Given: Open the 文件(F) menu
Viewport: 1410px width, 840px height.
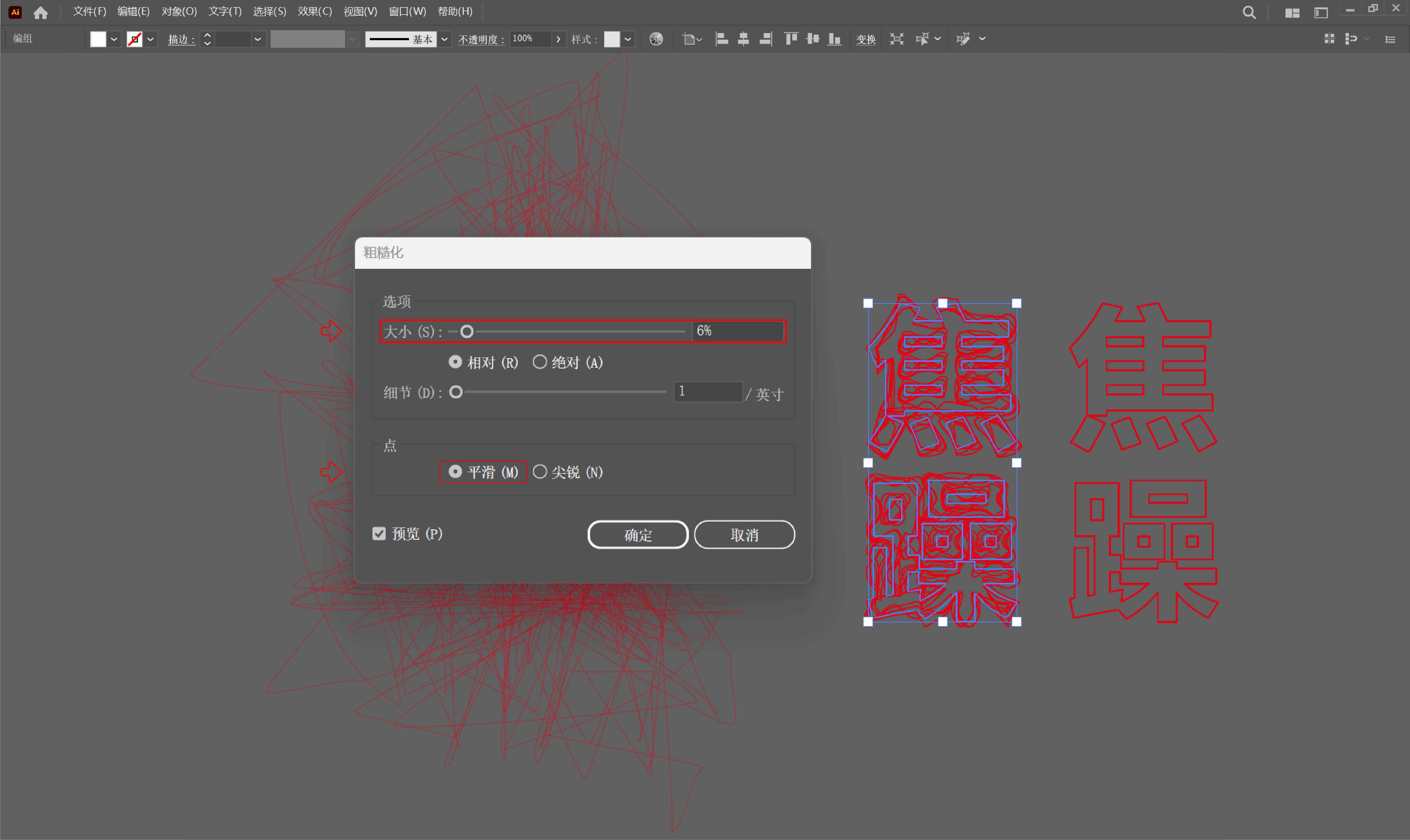Looking at the screenshot, I should 89,11.
